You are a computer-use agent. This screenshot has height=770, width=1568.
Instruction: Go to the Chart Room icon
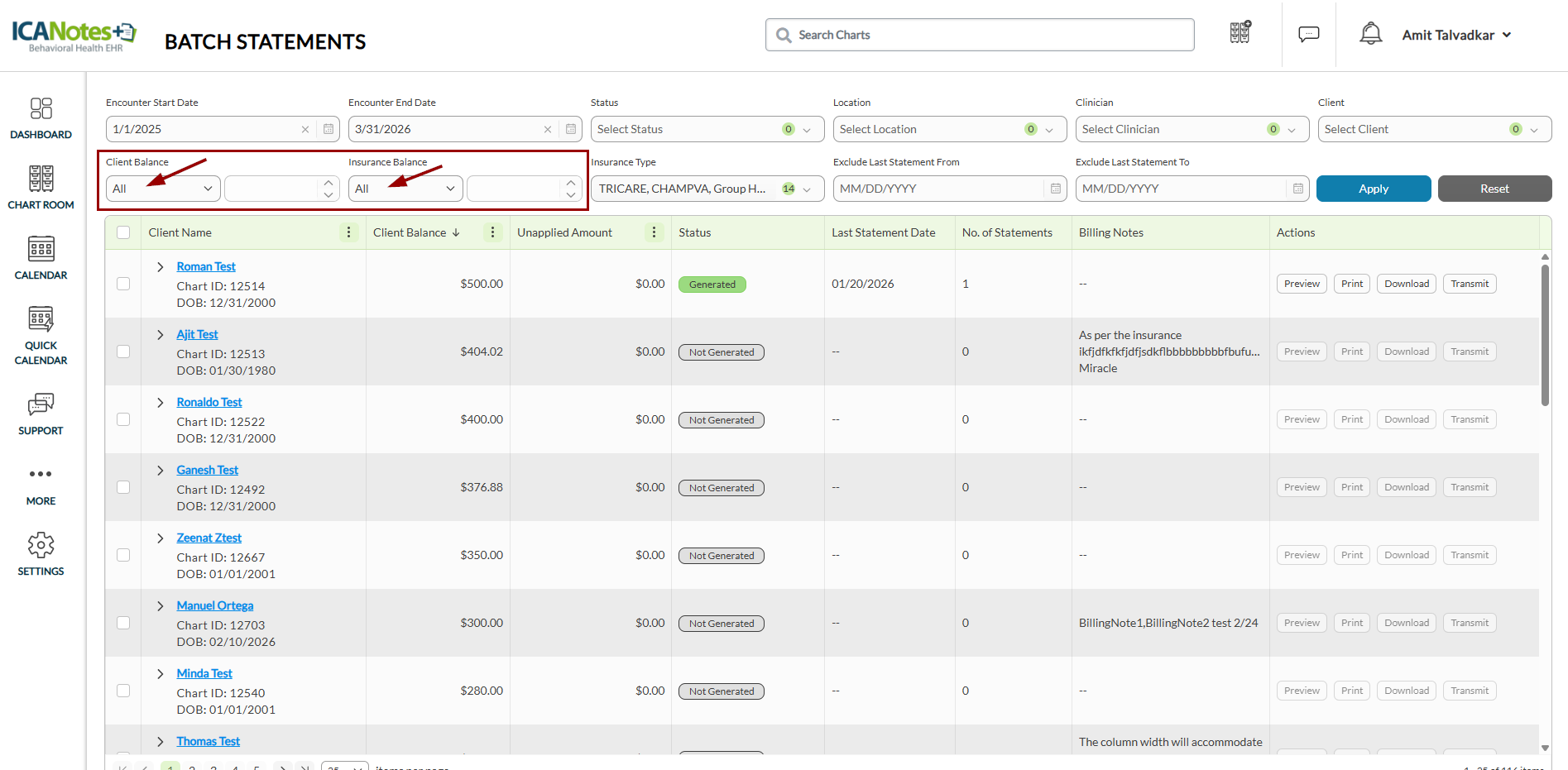41,188
